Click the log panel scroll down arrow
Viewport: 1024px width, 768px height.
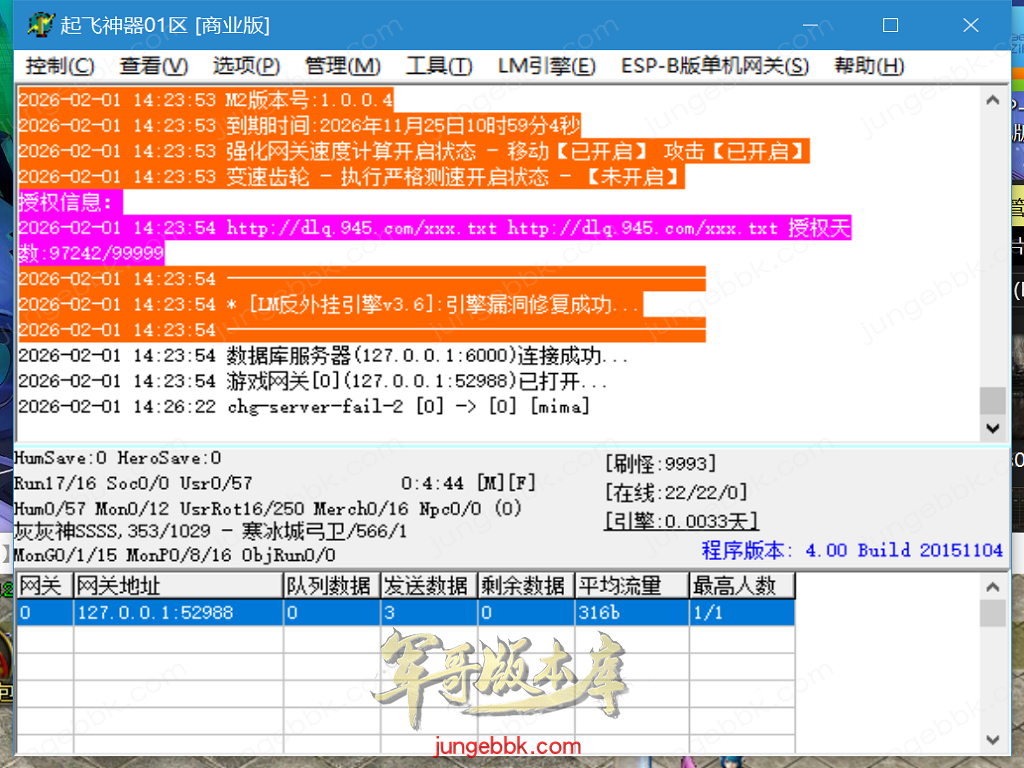pyautogui.click(x=992, y=427)
